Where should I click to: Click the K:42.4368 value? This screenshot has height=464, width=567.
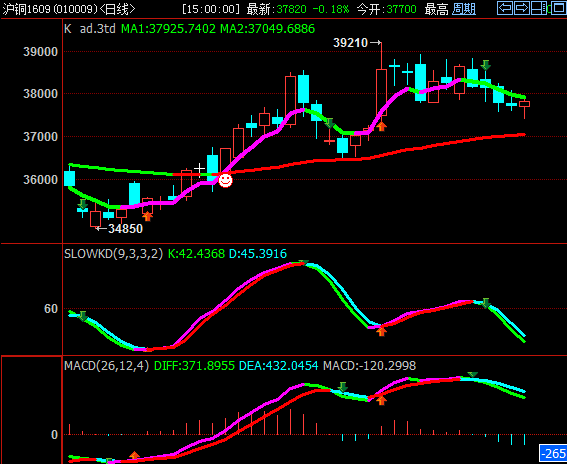click(x=196, y=254)
